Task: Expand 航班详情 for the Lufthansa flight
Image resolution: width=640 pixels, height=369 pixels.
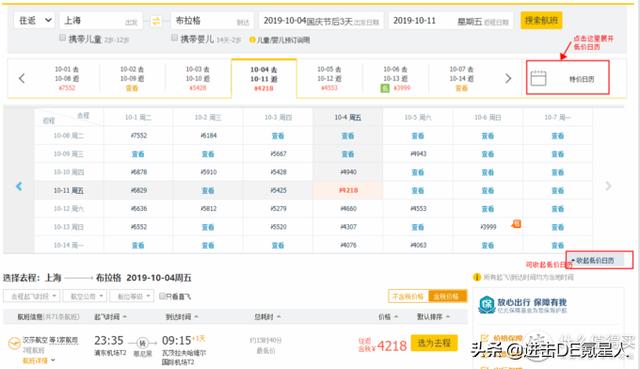Action: (38, 360)
